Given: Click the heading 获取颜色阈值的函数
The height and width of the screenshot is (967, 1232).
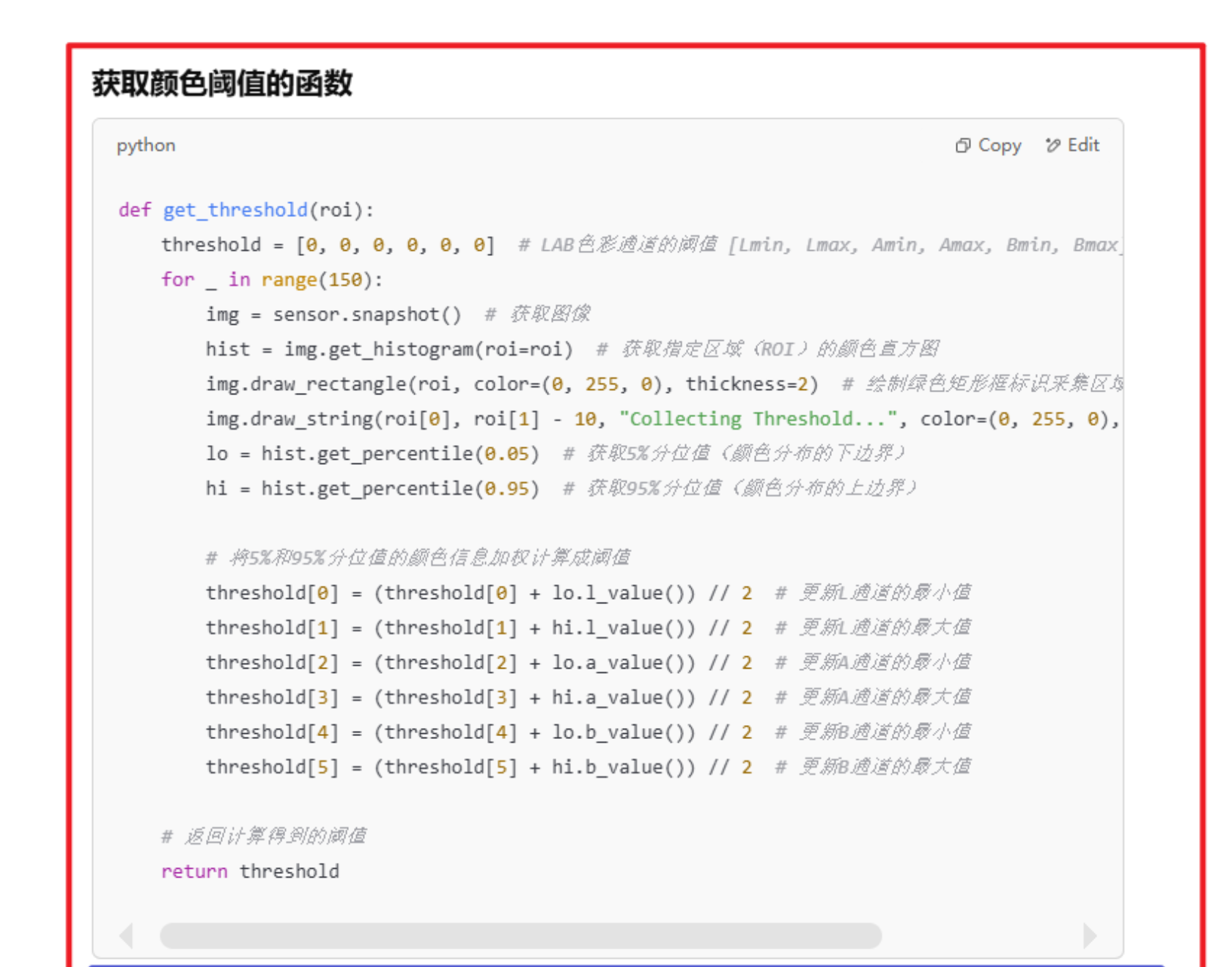Looking at the screenshot, I should coord(222,83).
